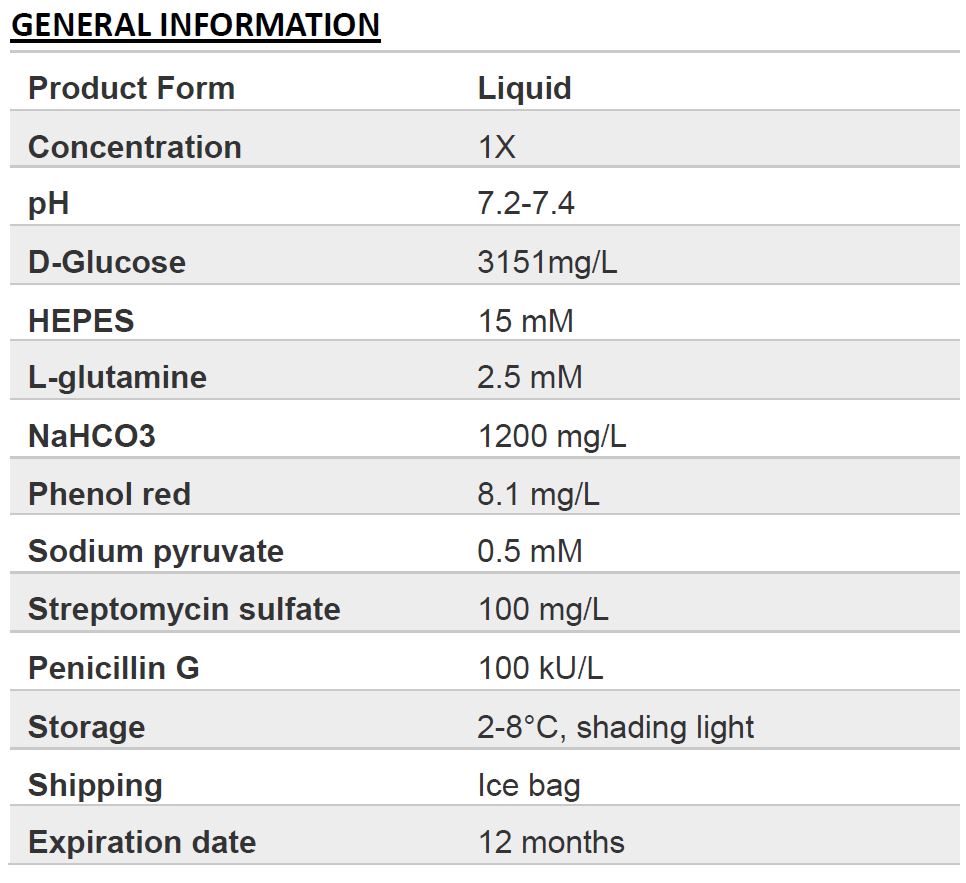Image resolution: width=966 pixels, height=883 pixels.
Task: Select the 12 months expiration value
Action: [x=551, y=843]
